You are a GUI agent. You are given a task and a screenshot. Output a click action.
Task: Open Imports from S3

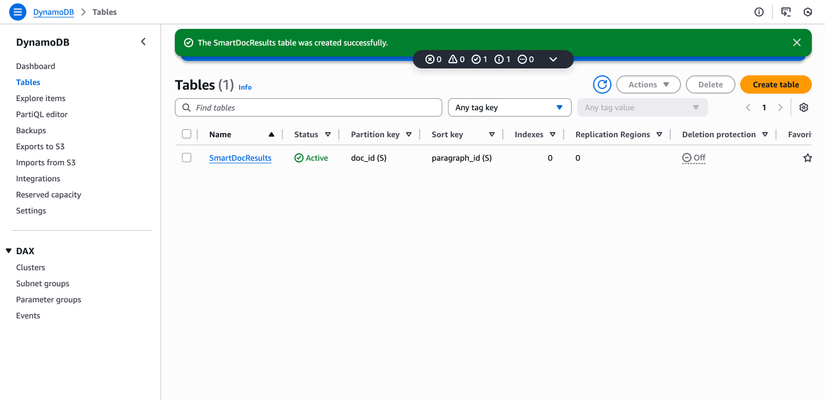[46, 163]
